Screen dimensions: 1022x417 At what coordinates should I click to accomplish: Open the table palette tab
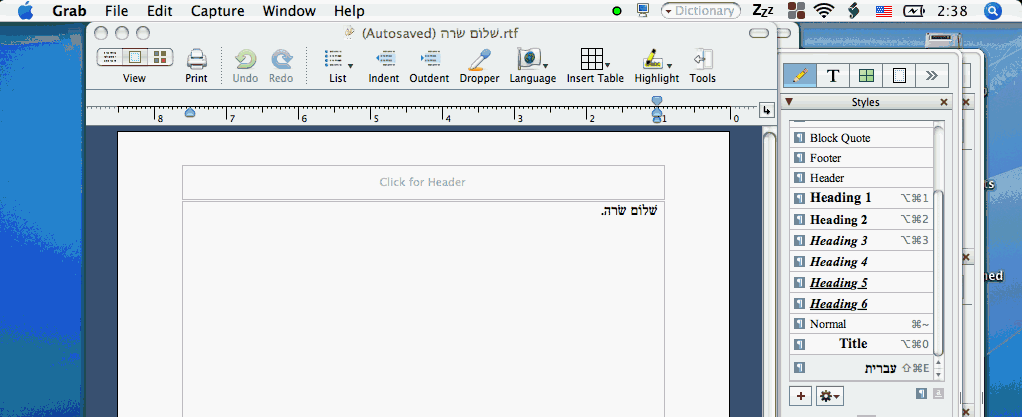click(866, 76)
